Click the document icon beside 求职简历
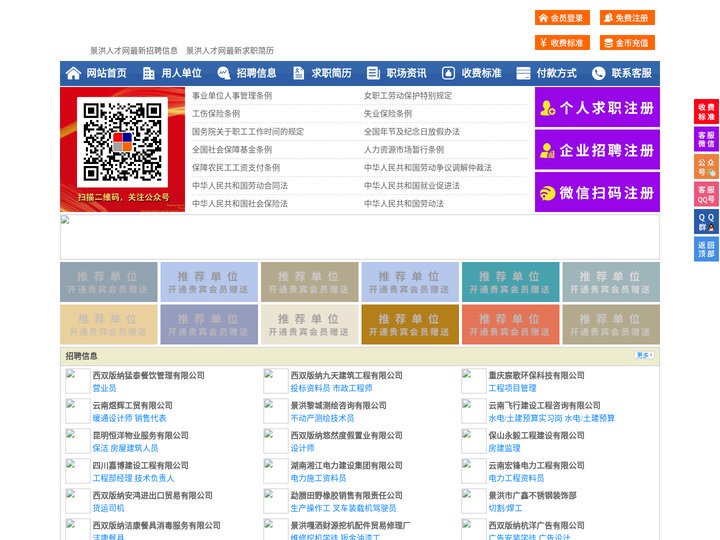 coord(298,73)
